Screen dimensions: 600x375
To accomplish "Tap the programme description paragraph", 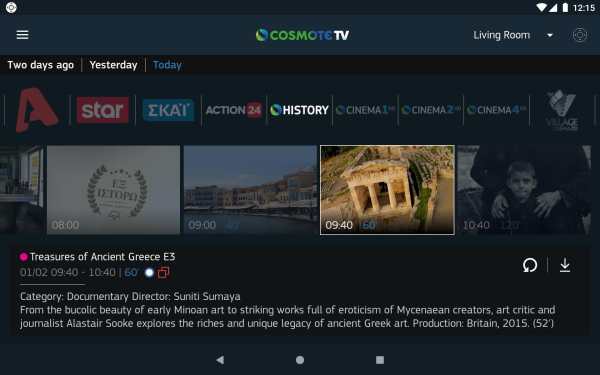I will pyautogui.click(x=288, y=316).
